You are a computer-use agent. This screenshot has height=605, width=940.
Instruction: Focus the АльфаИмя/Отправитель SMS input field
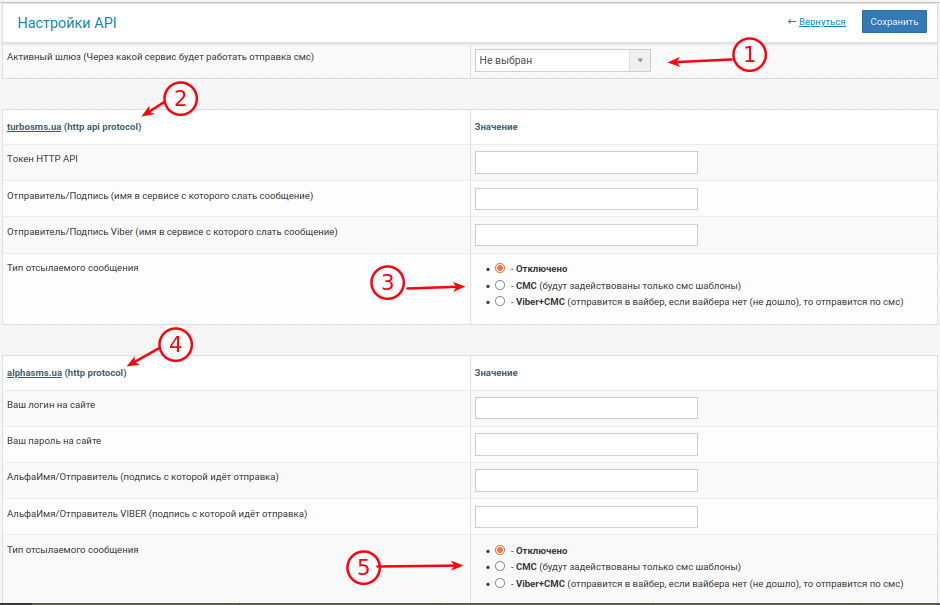[586, 480]
